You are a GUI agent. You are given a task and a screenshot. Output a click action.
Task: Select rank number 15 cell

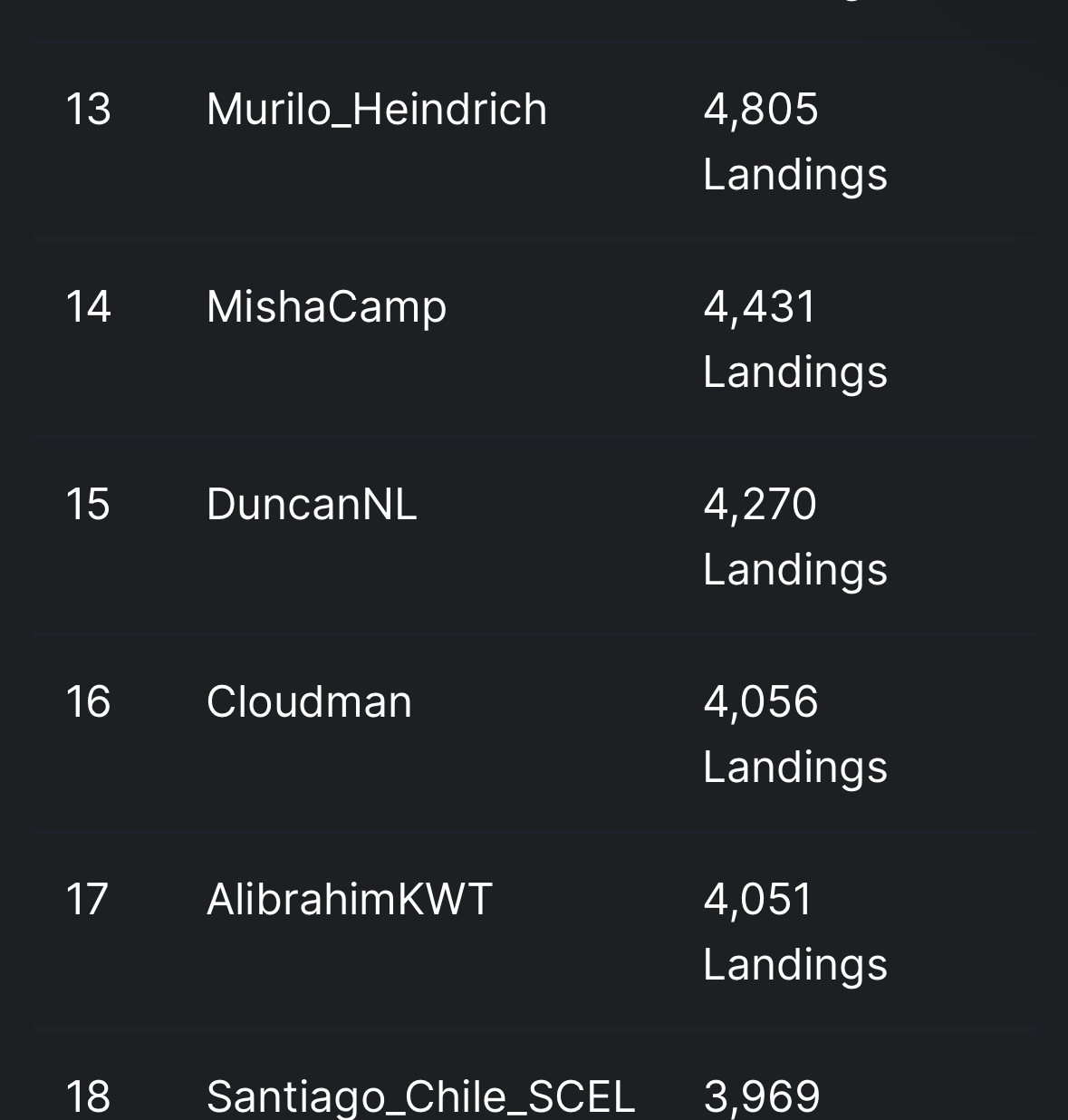(x=88, y=504)
